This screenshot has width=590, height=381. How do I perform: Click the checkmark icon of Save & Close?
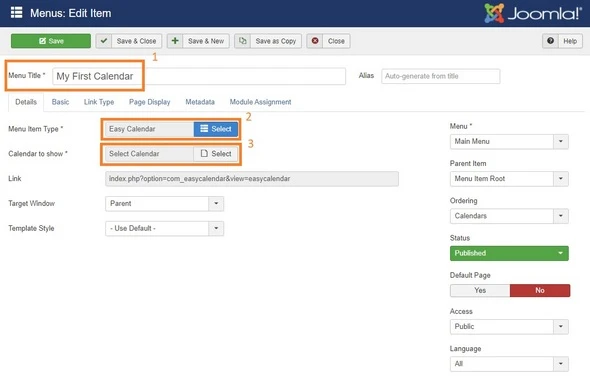click(x=104, y=41)
